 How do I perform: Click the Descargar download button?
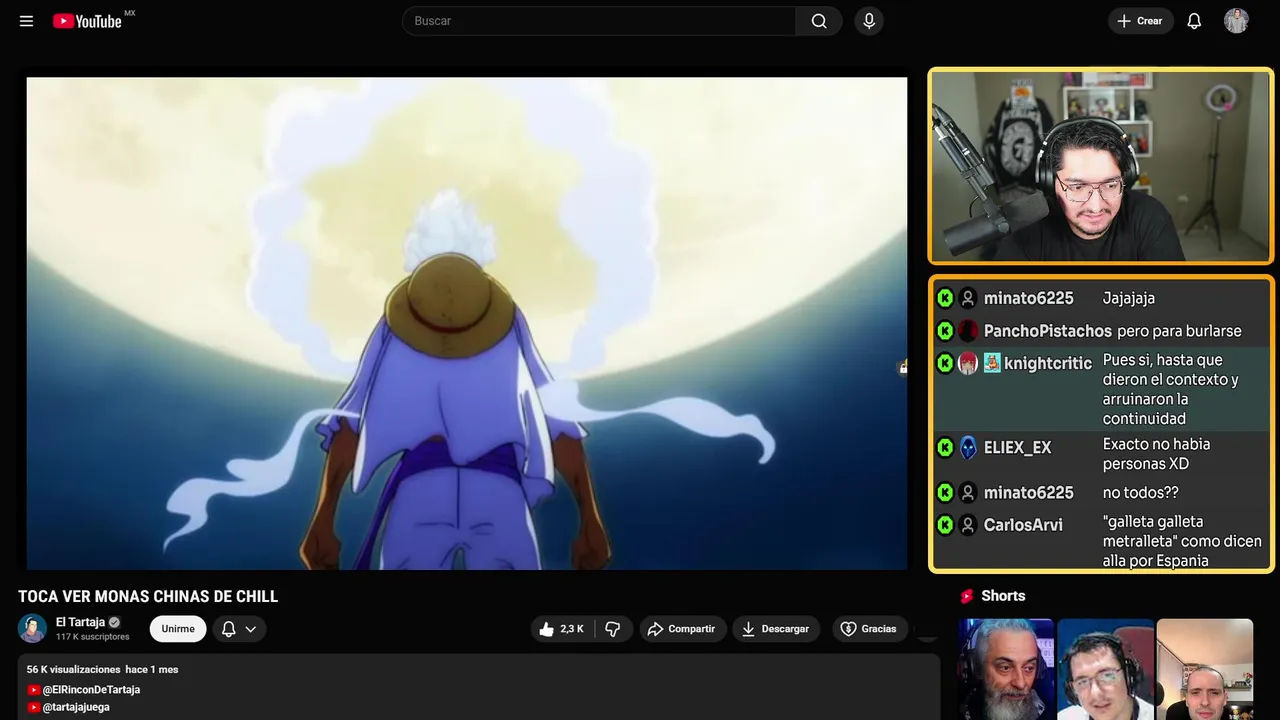pos(776,629)
